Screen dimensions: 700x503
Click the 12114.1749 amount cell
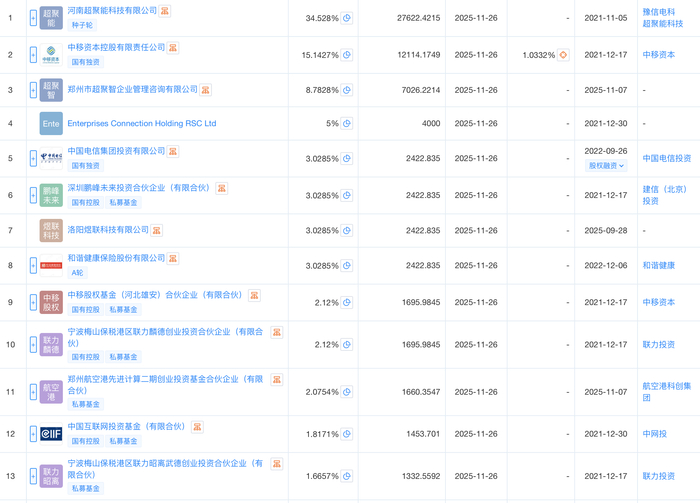[419, 55]
